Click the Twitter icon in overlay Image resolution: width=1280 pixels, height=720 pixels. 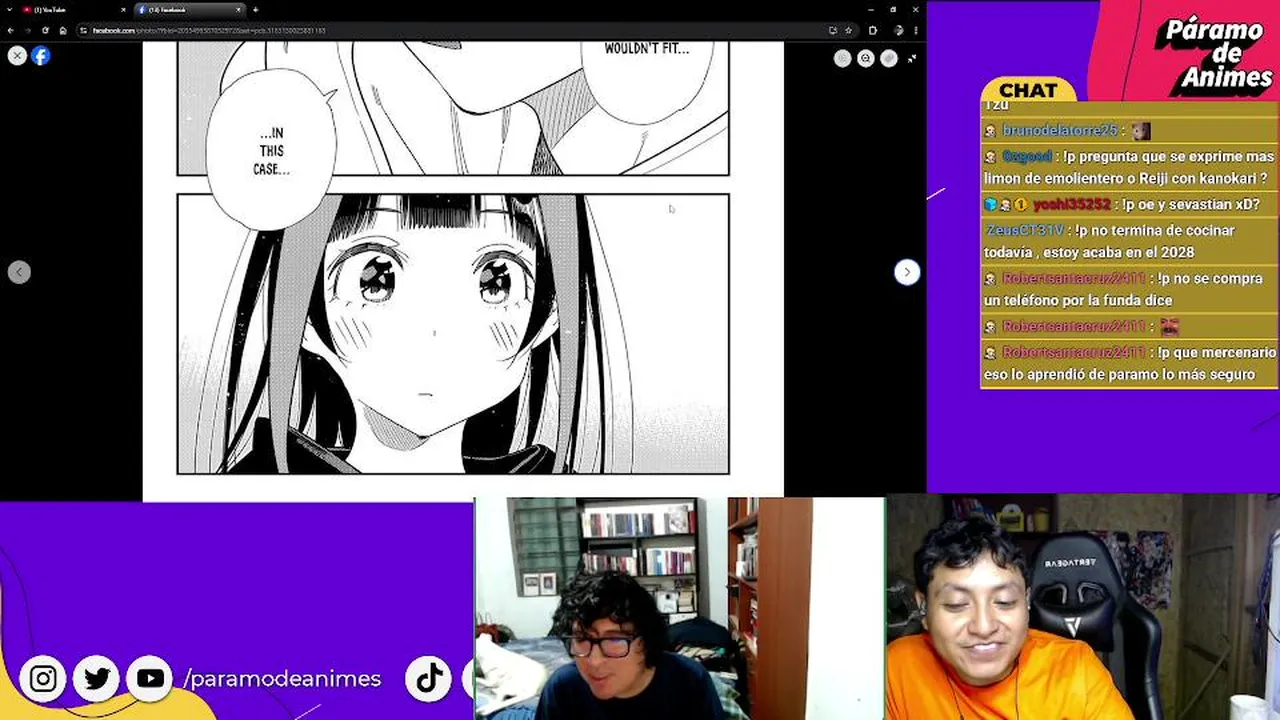(97, 679)
